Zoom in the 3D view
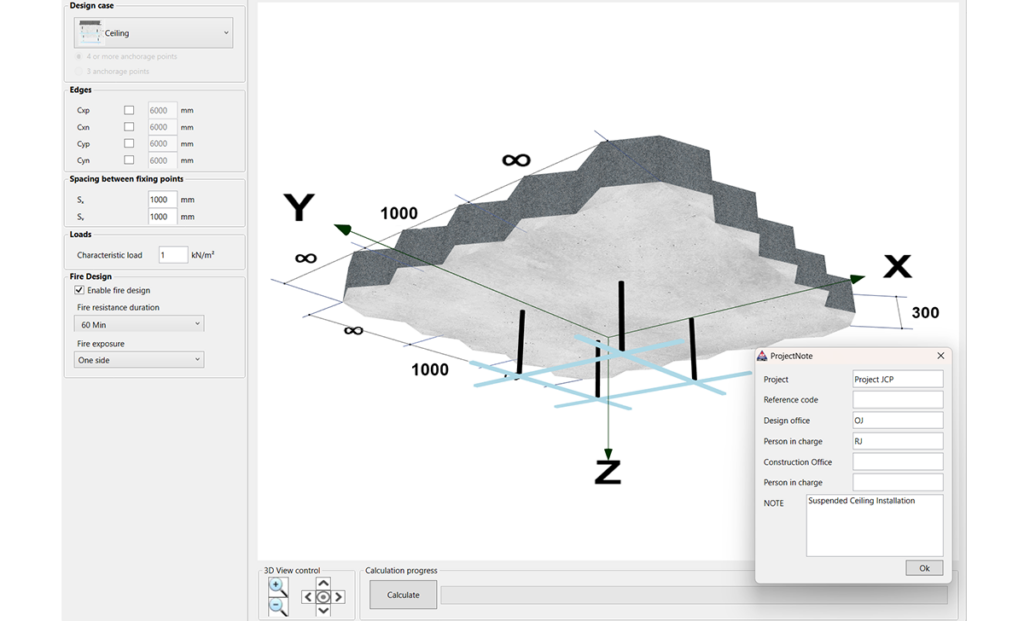 point(277,586)
